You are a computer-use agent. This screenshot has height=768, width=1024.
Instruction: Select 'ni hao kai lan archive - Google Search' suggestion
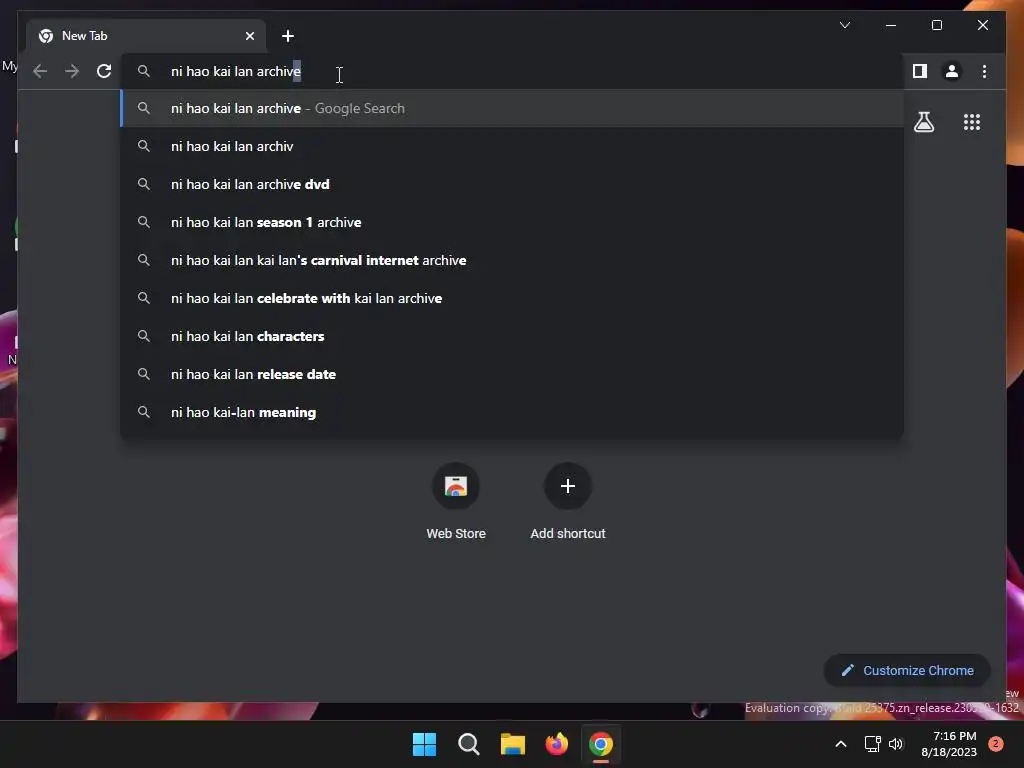512,108
